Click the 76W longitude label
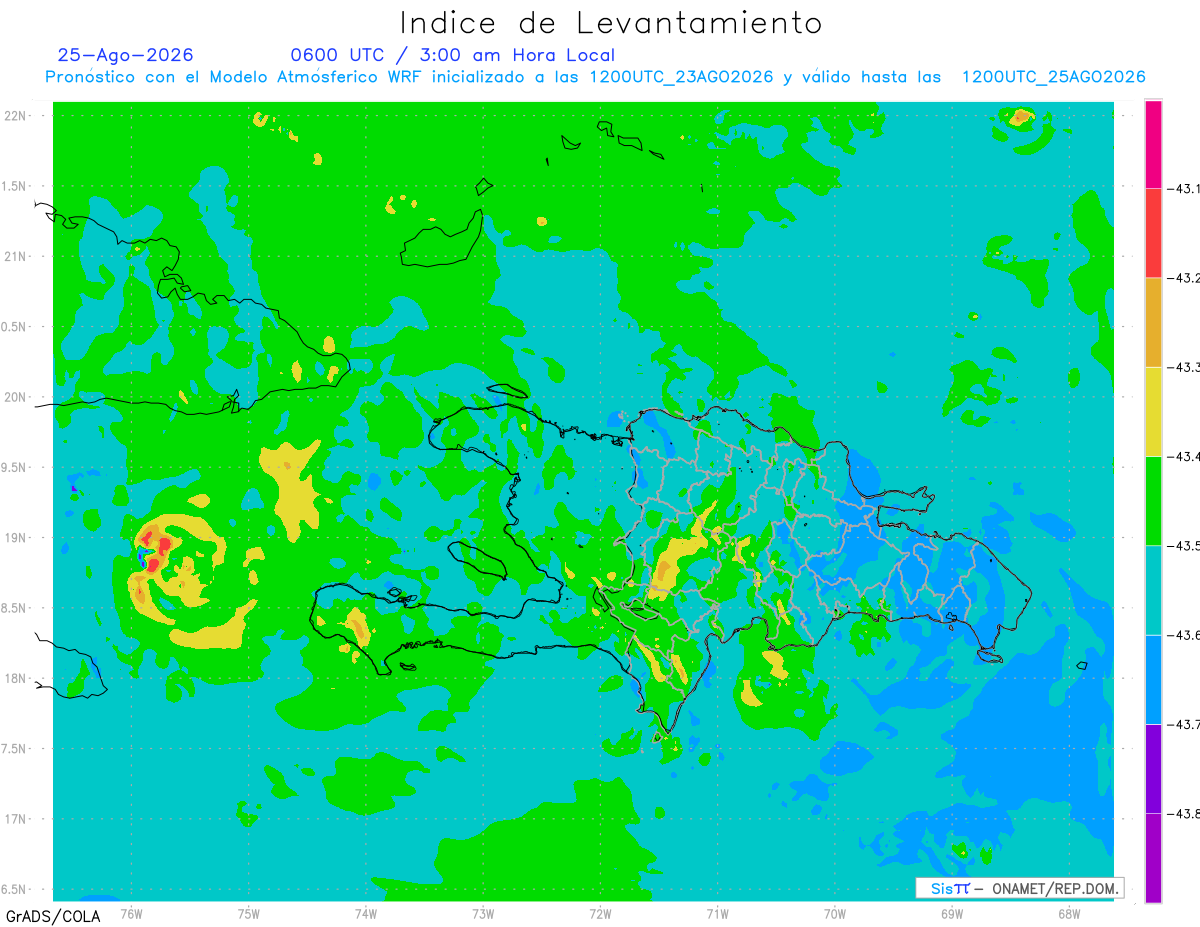This screenshot has height=927, width=1200. 131,914
